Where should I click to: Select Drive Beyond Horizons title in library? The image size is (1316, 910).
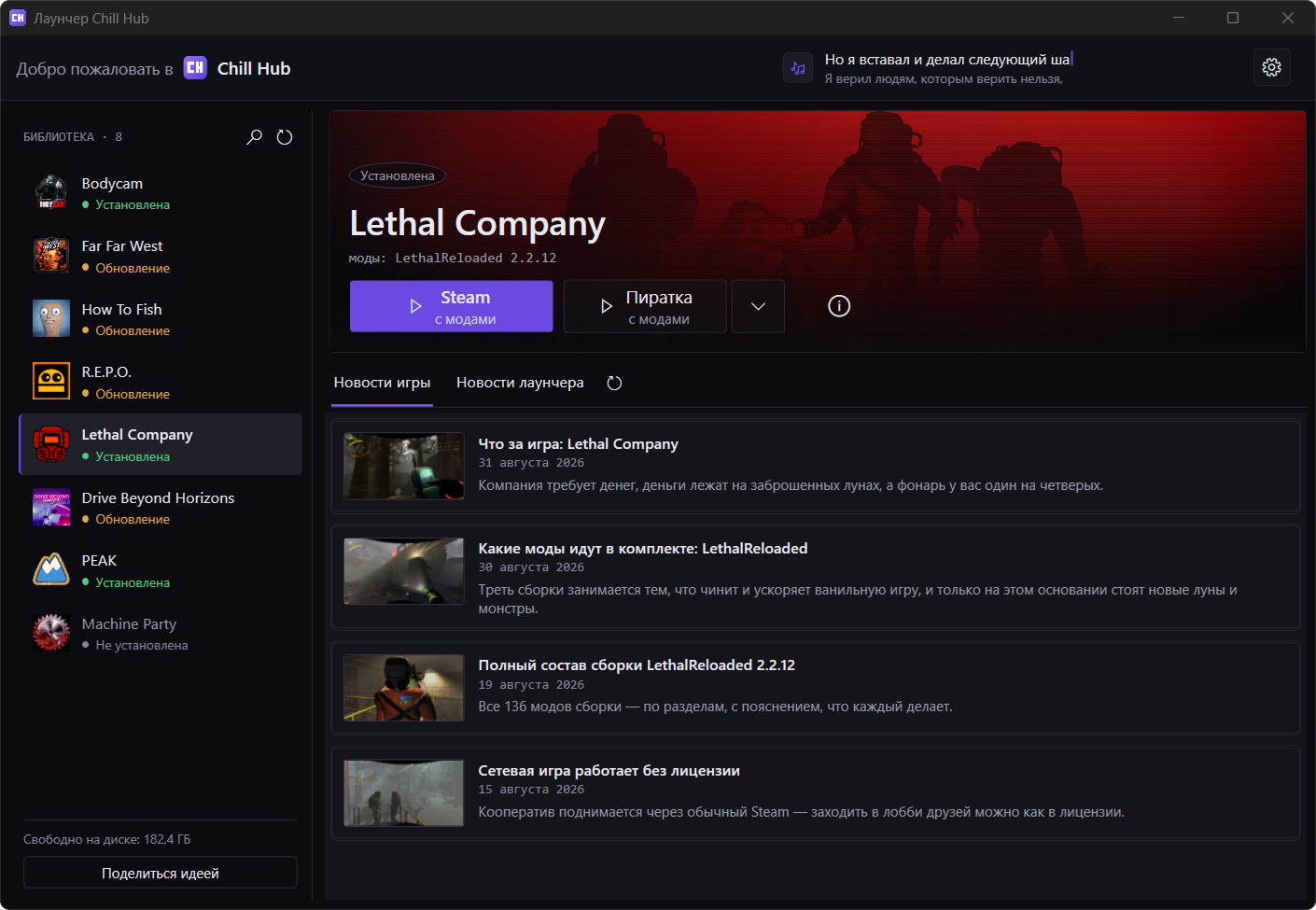[158, 498]
